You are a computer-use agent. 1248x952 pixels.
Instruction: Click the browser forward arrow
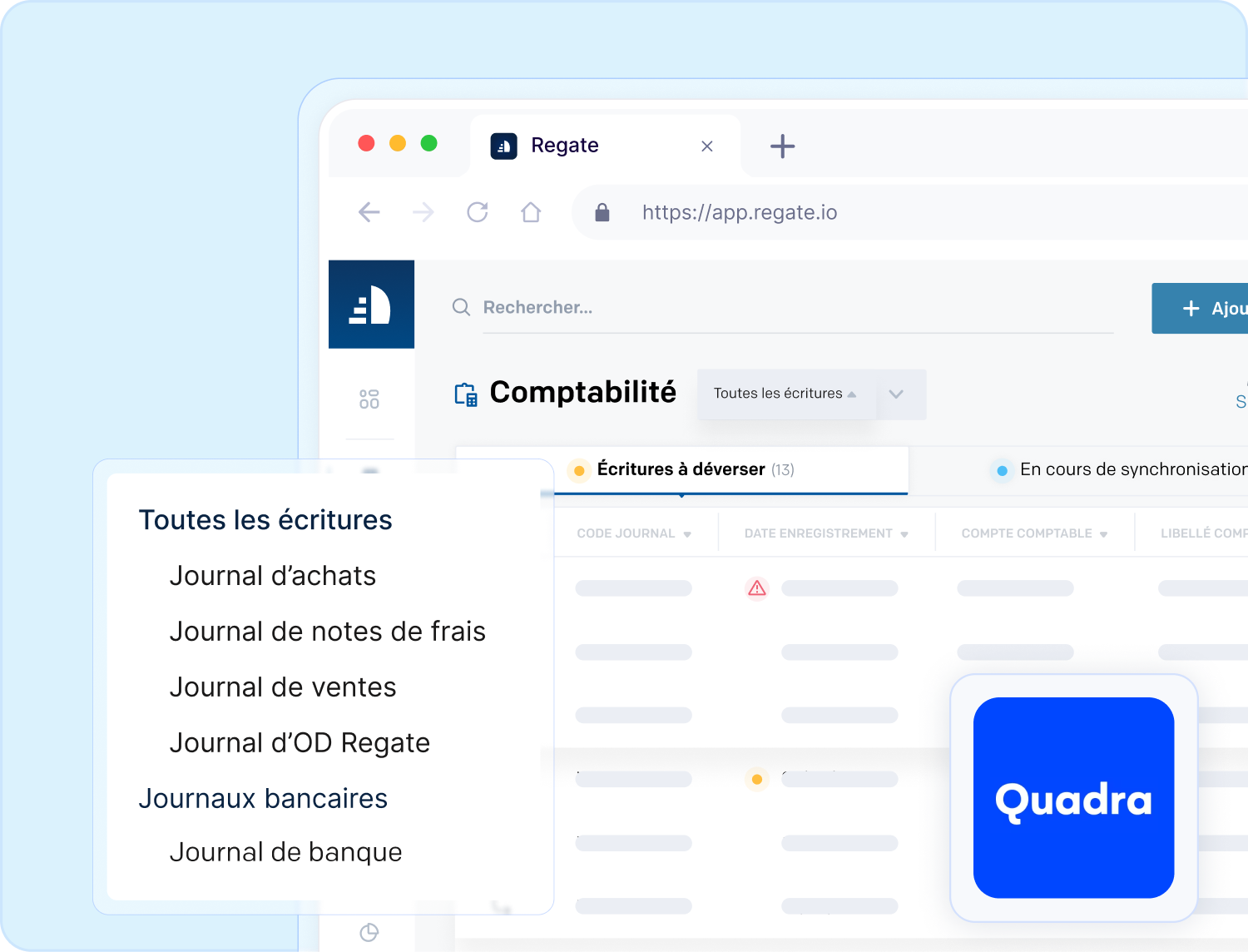423,212
